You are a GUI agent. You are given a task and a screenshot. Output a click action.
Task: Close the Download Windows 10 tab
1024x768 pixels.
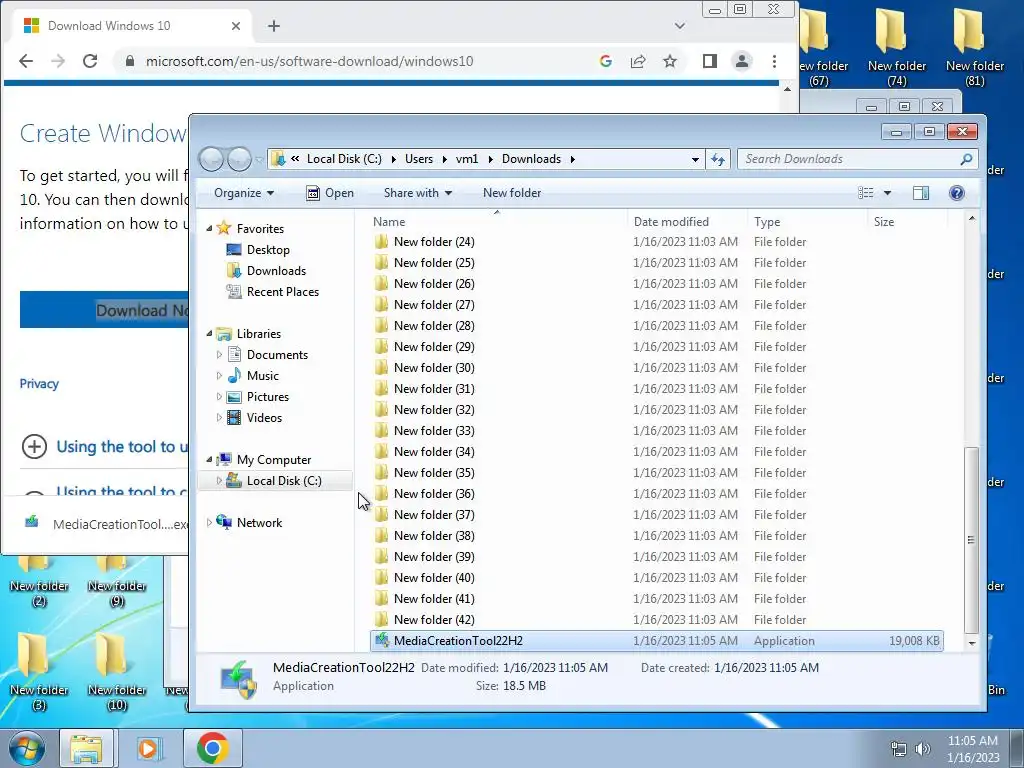pos(236,26)
